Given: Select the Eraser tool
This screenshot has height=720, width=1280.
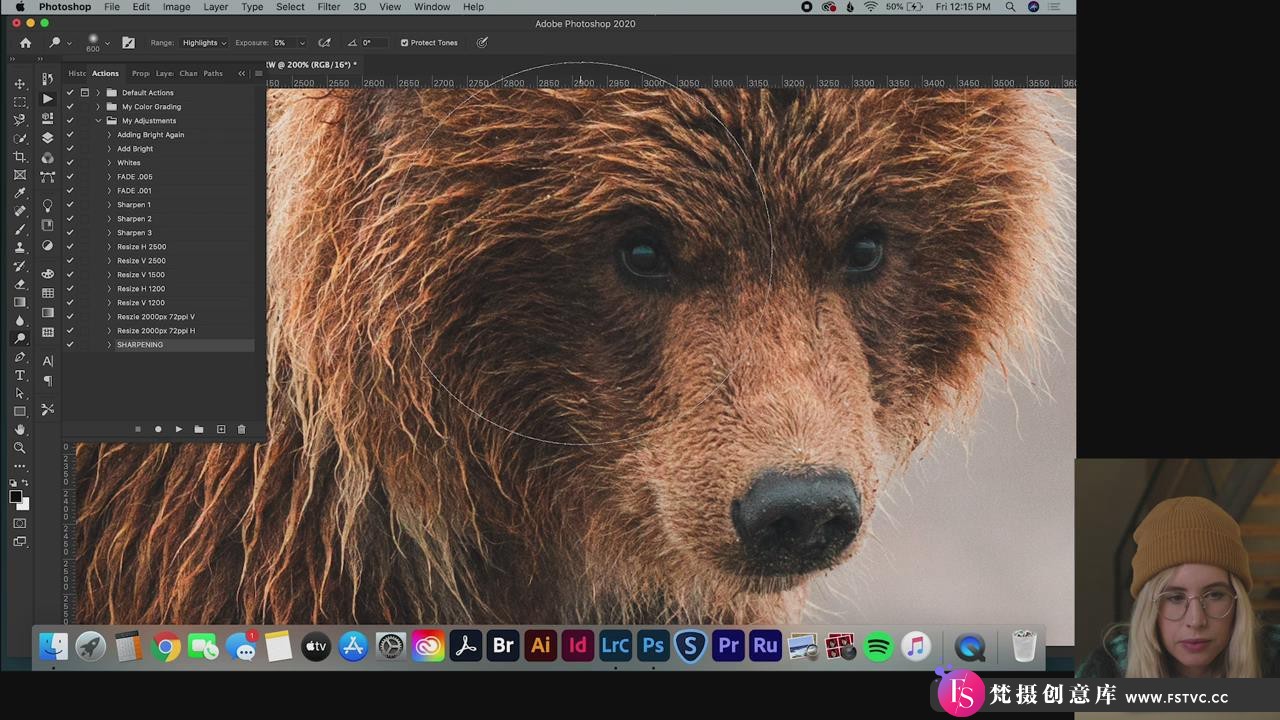Looking at the screenshot, I should 19,284.
